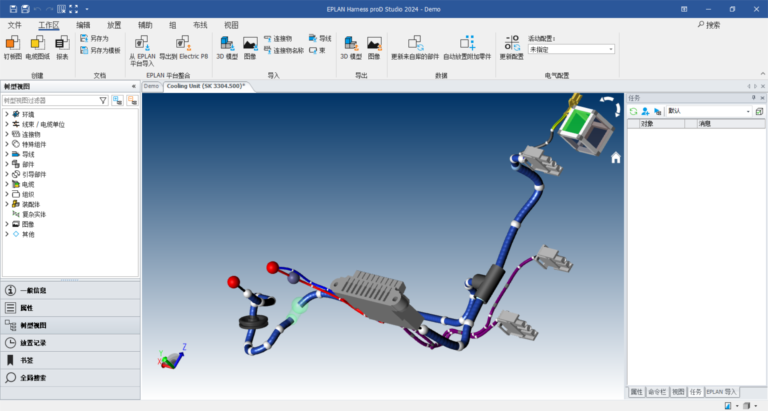768x411 pixels.
Task: Click the first save icon in title bar
Action: point(13,9)
